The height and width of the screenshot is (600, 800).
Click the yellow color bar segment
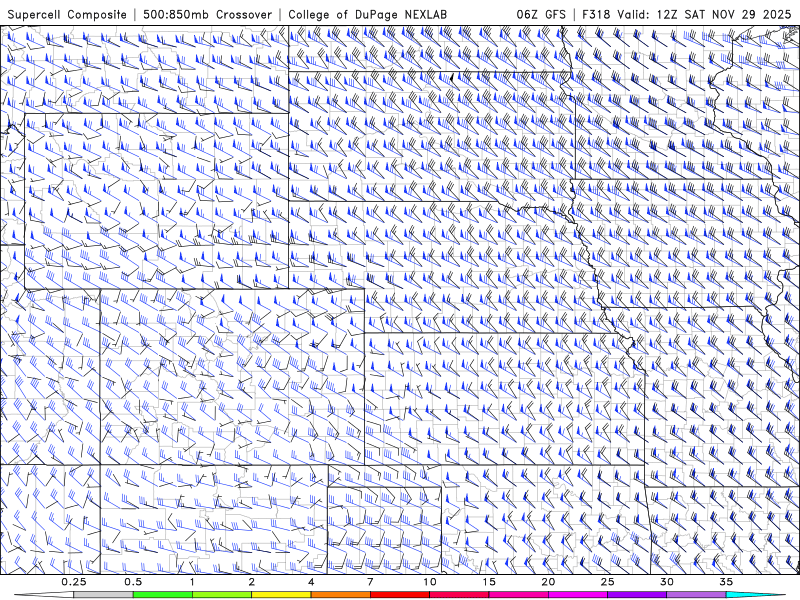(x=281, y=595)
